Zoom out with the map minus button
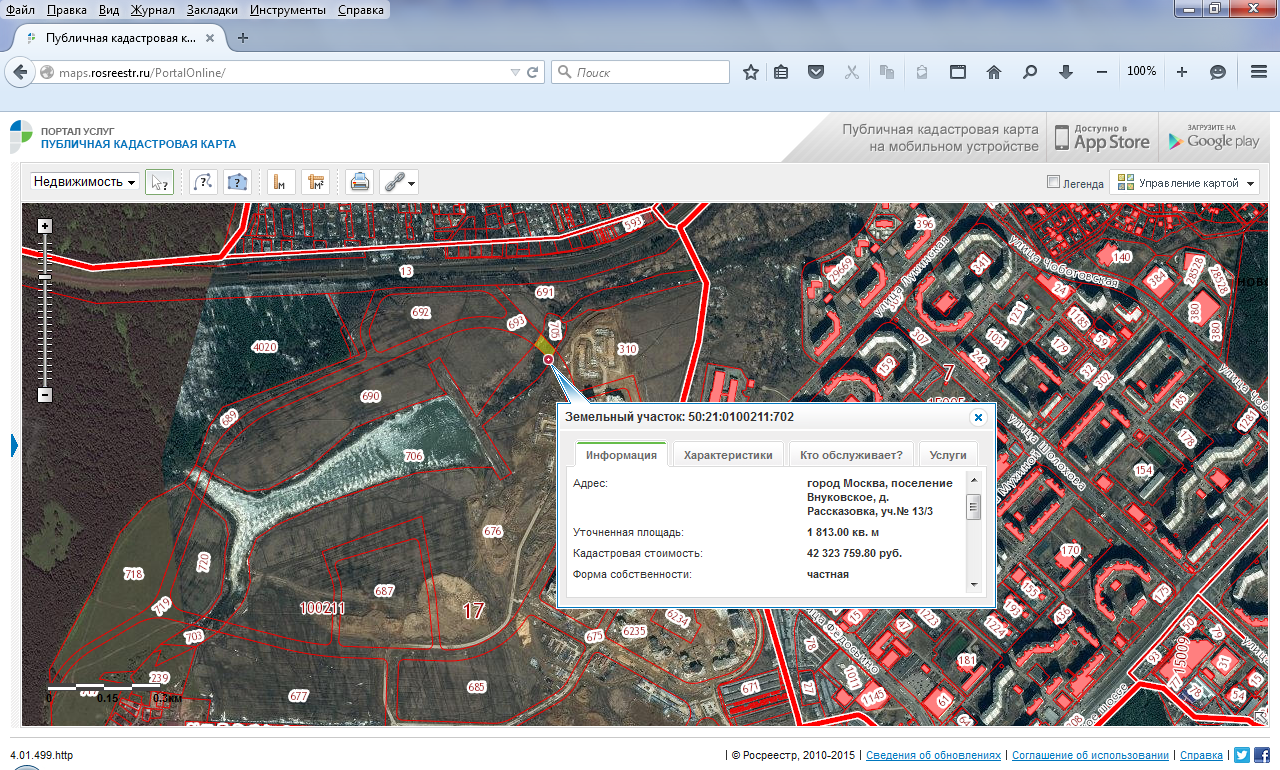The width and height of the screenshot is (1280, 770). coord(44,394)
